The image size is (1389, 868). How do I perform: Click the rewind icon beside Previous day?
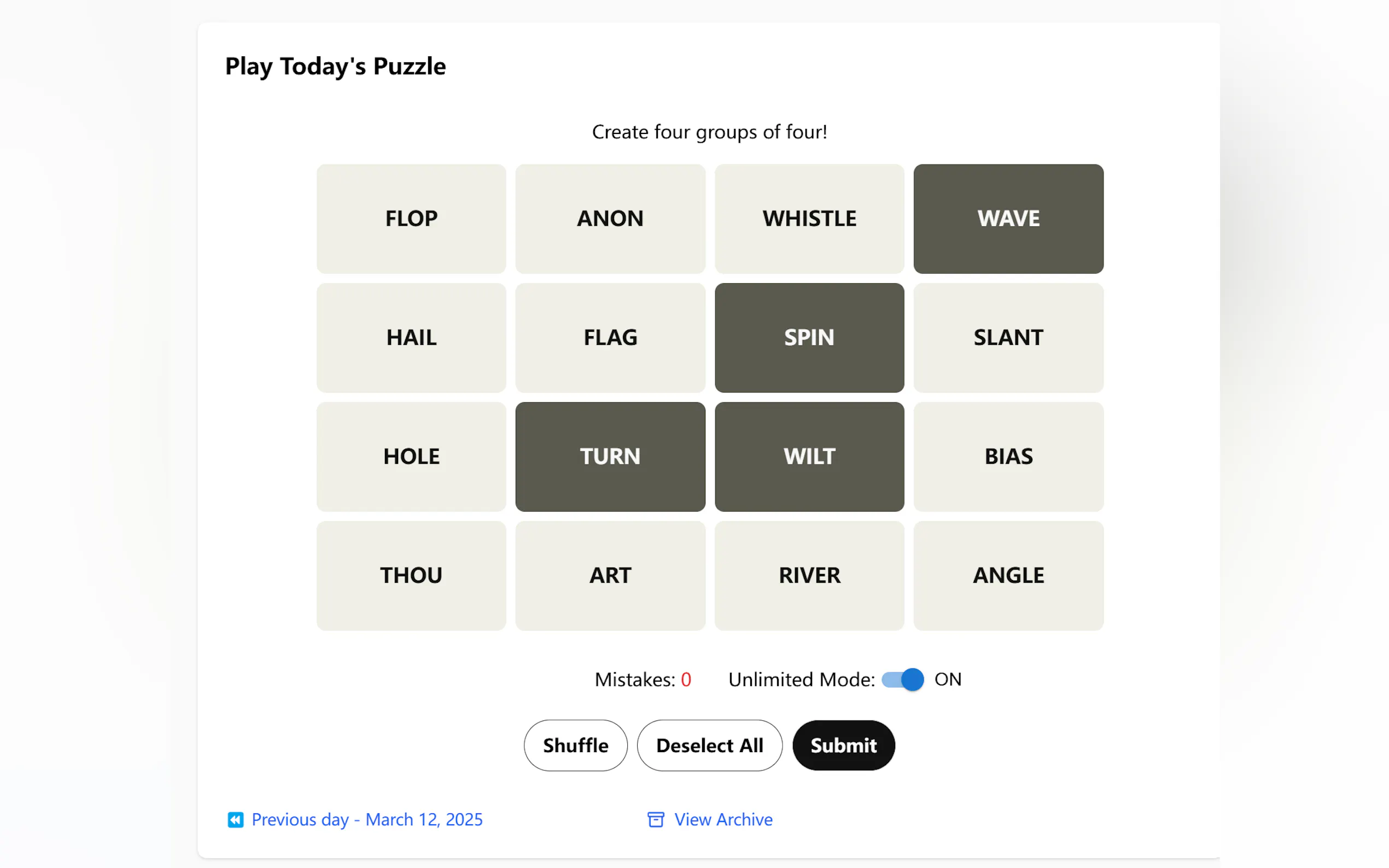point(236,819)
